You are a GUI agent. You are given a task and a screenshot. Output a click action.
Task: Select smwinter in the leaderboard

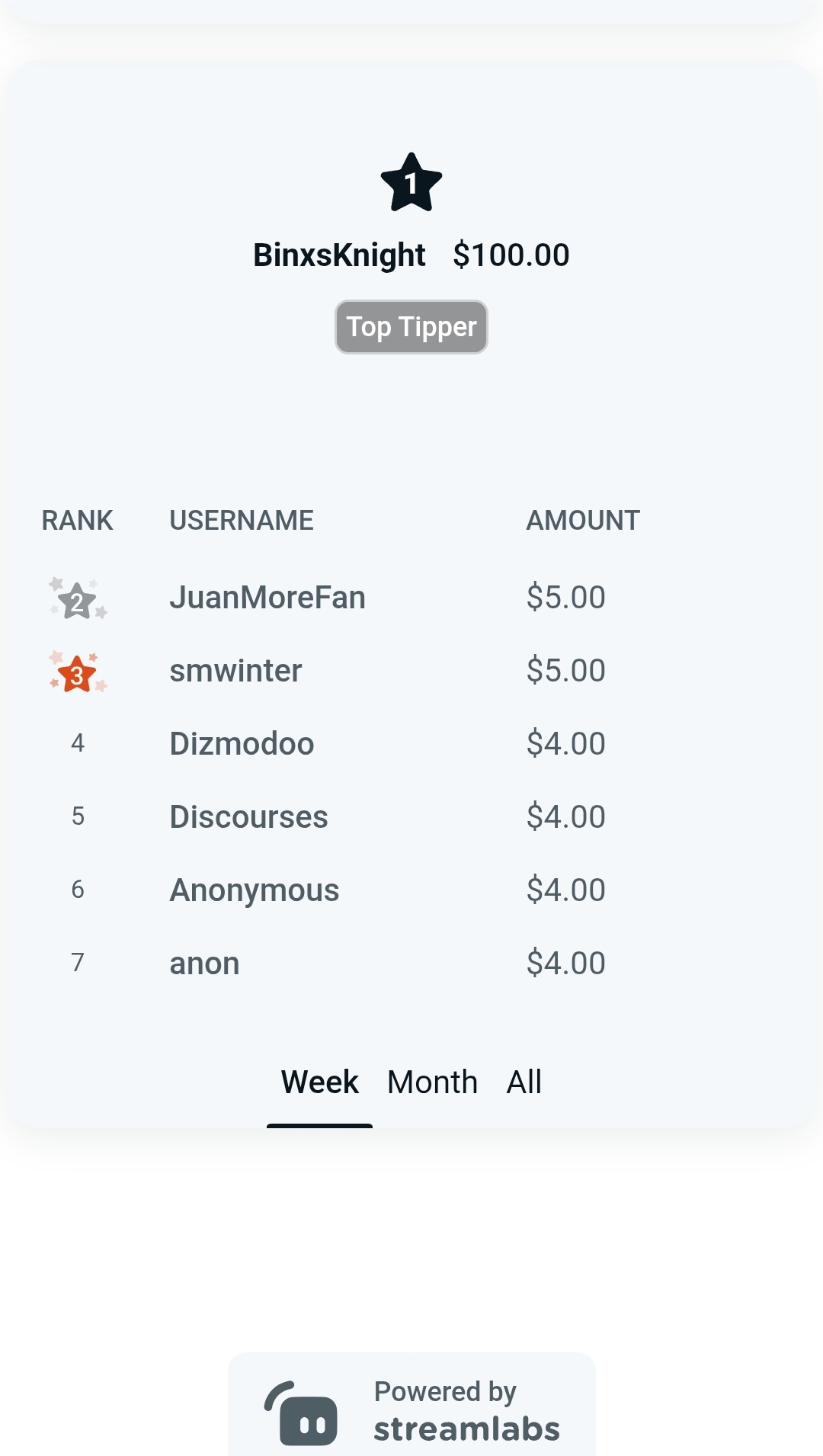(x=235, y=671)
